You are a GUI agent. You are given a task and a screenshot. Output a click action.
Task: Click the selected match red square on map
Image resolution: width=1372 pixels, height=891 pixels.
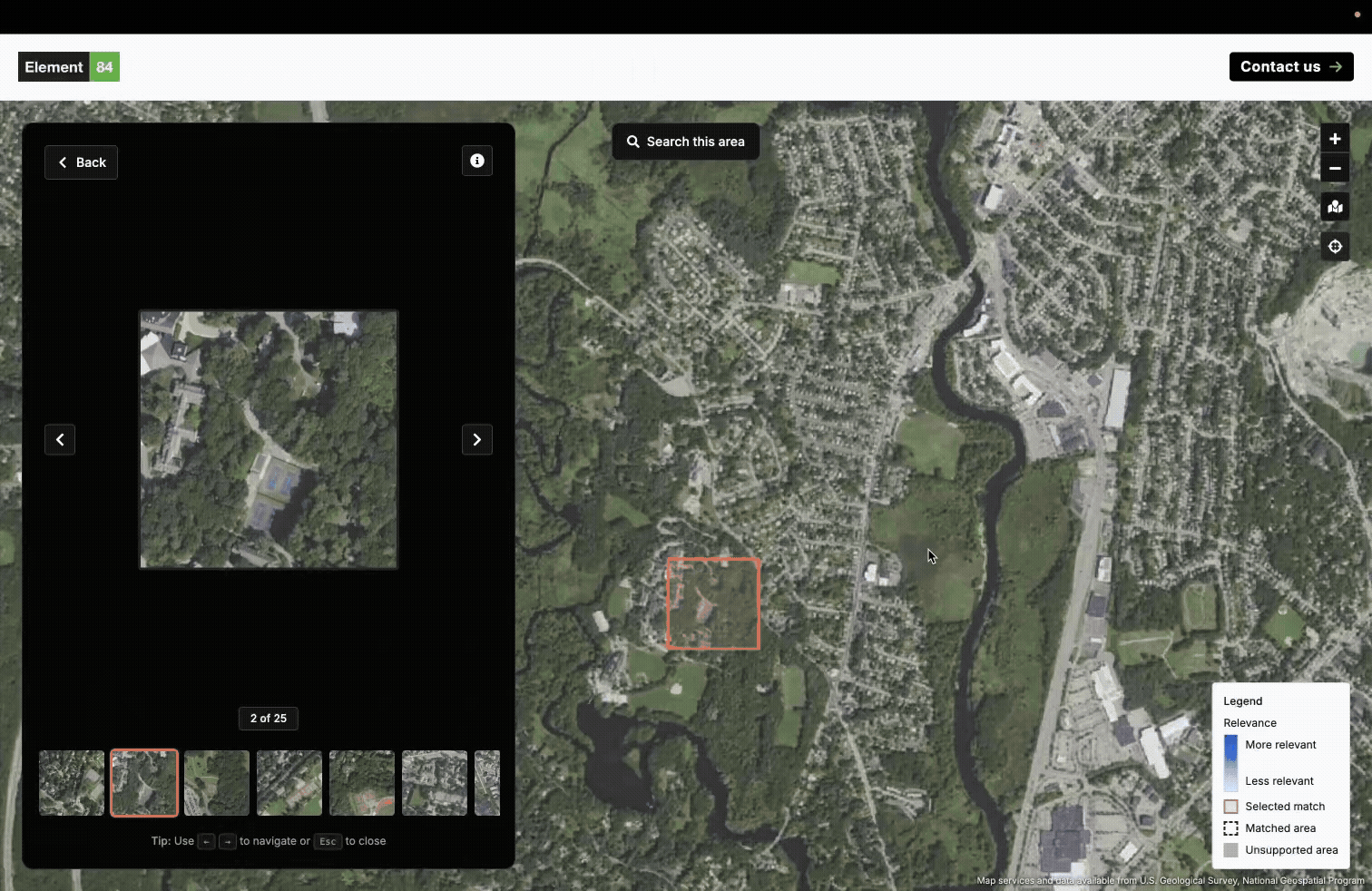pos(714,604)
